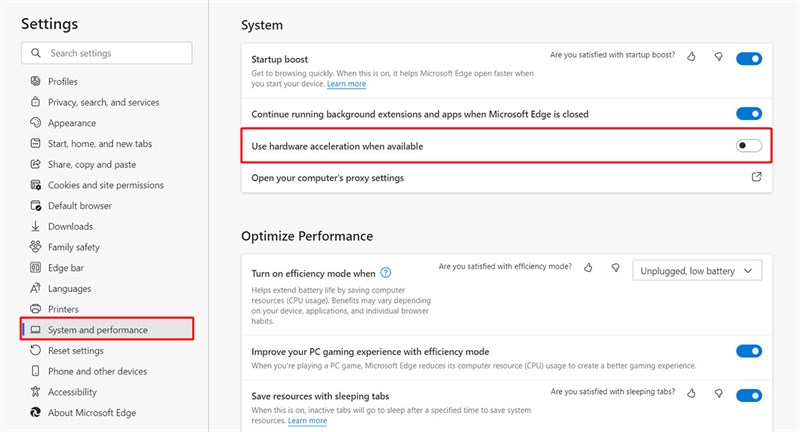Click thumbs down for efficiency mode

click(x=615, y=268)
